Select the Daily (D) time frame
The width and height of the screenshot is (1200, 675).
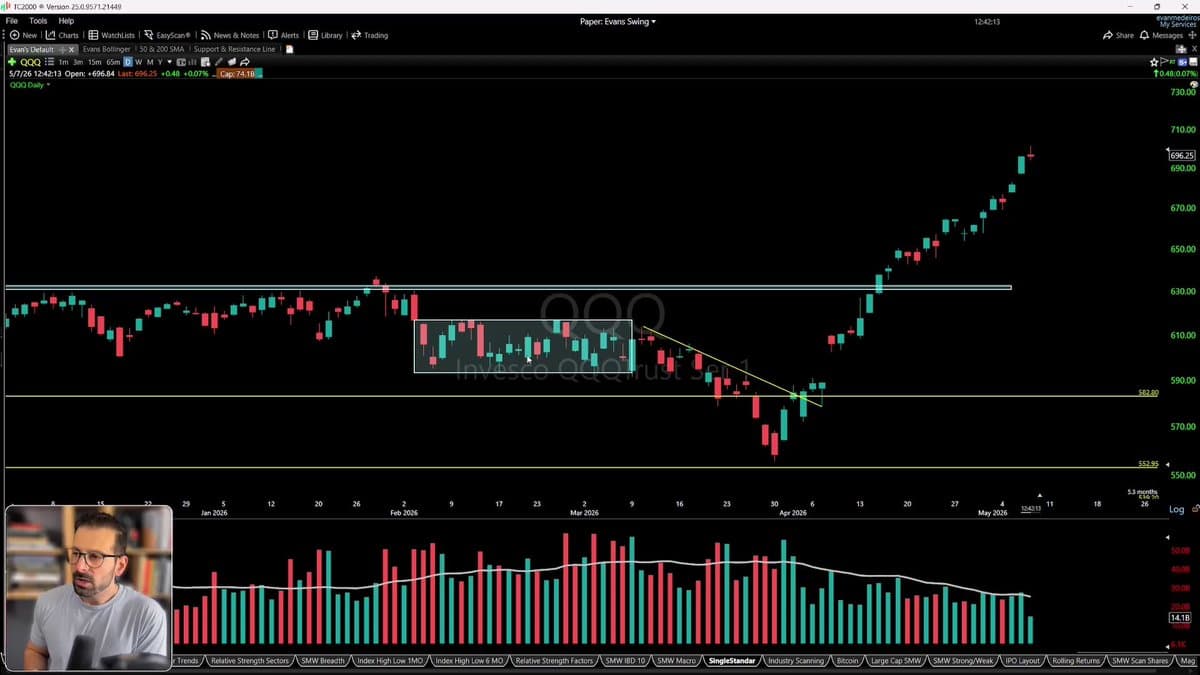[128, 62]
